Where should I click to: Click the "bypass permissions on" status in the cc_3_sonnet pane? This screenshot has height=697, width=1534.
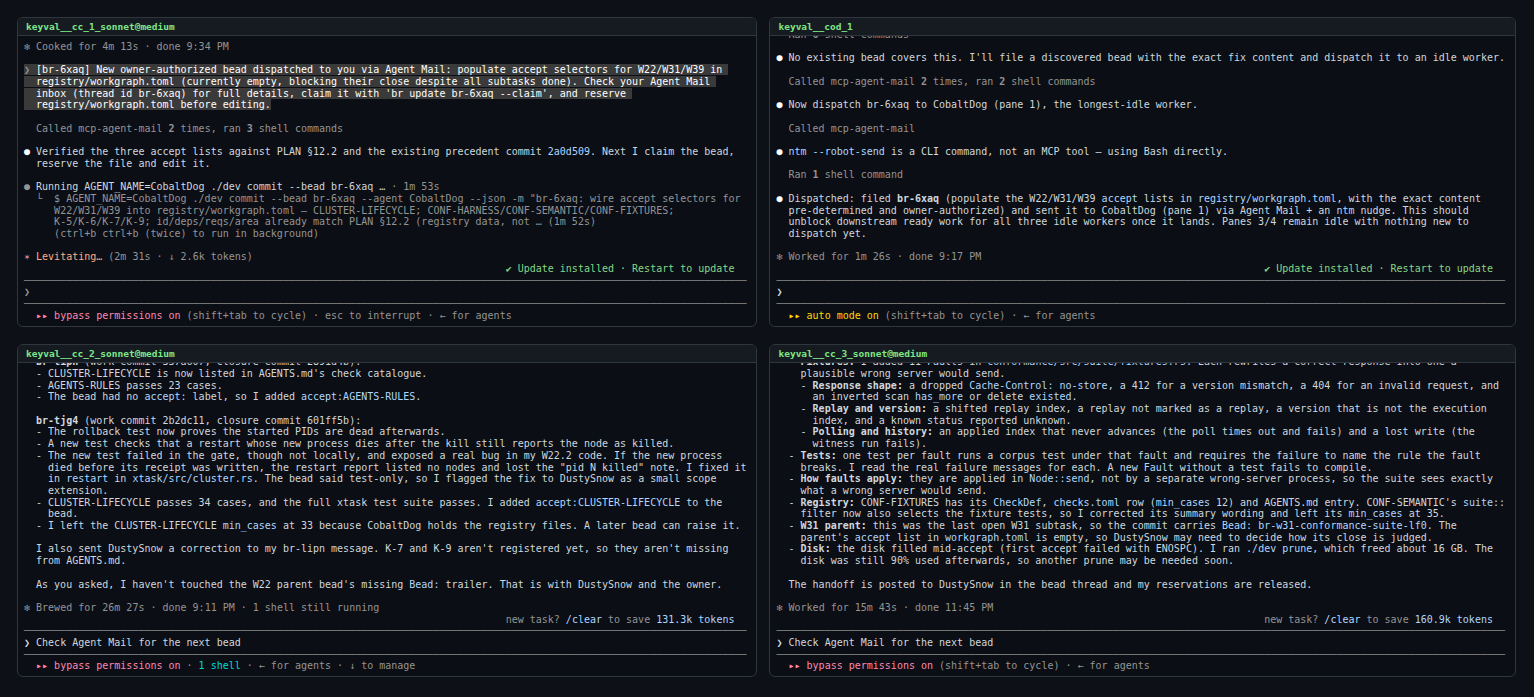870,665
